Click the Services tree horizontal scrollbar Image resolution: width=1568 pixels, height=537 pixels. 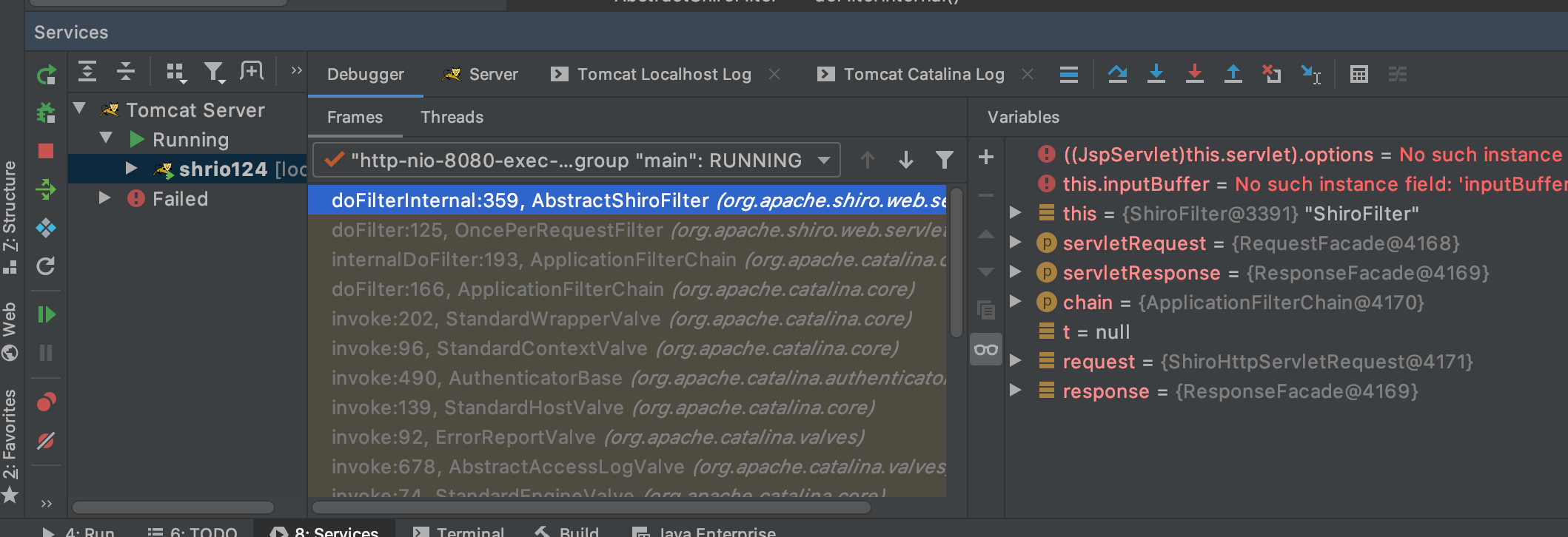point(173,507)
